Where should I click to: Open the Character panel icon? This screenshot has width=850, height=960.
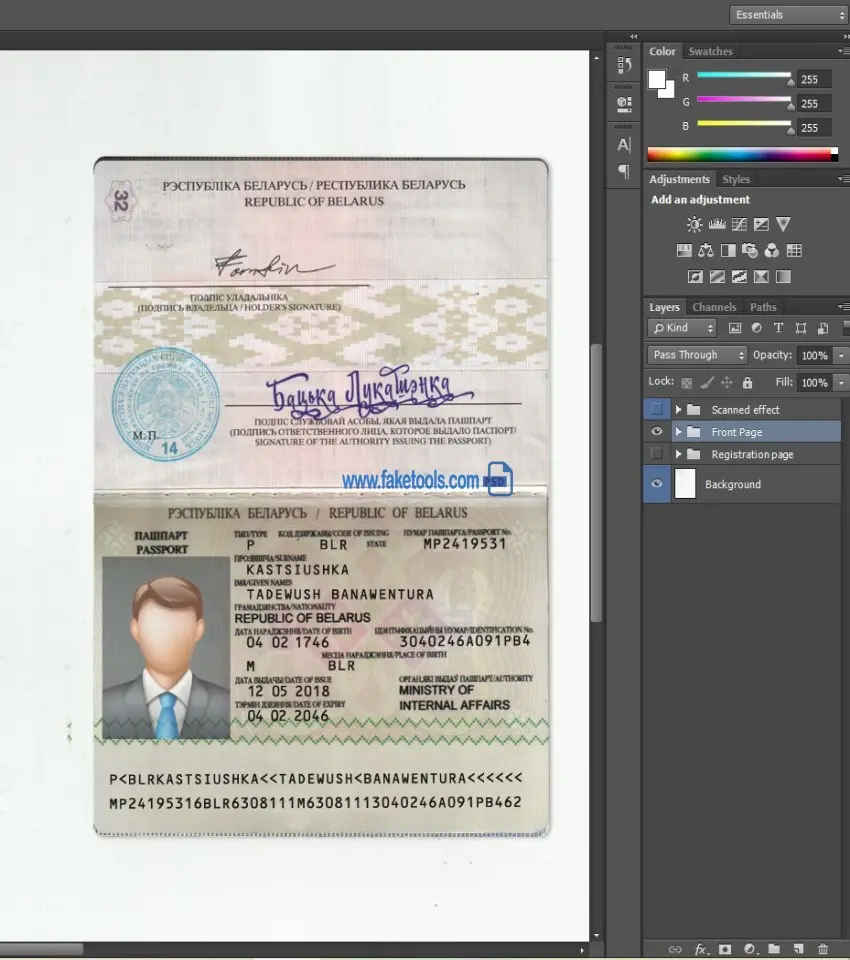tap(624, 144)
